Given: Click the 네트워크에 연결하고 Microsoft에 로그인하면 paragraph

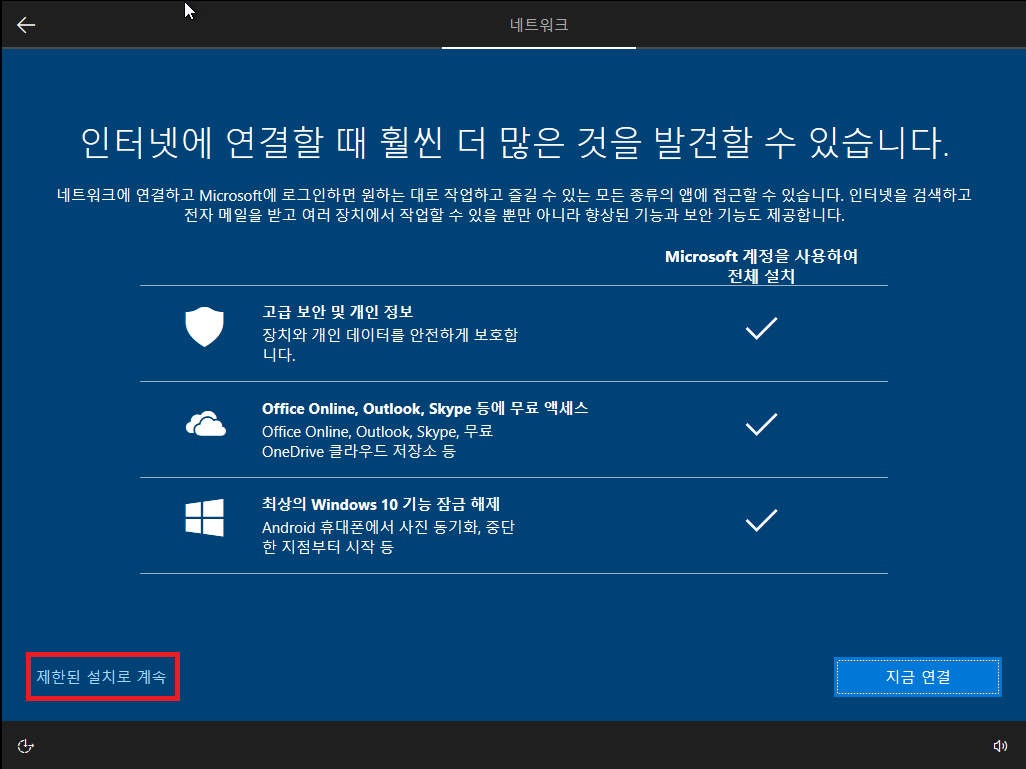Looking at the screenshot, I should (x=514, y=205).
